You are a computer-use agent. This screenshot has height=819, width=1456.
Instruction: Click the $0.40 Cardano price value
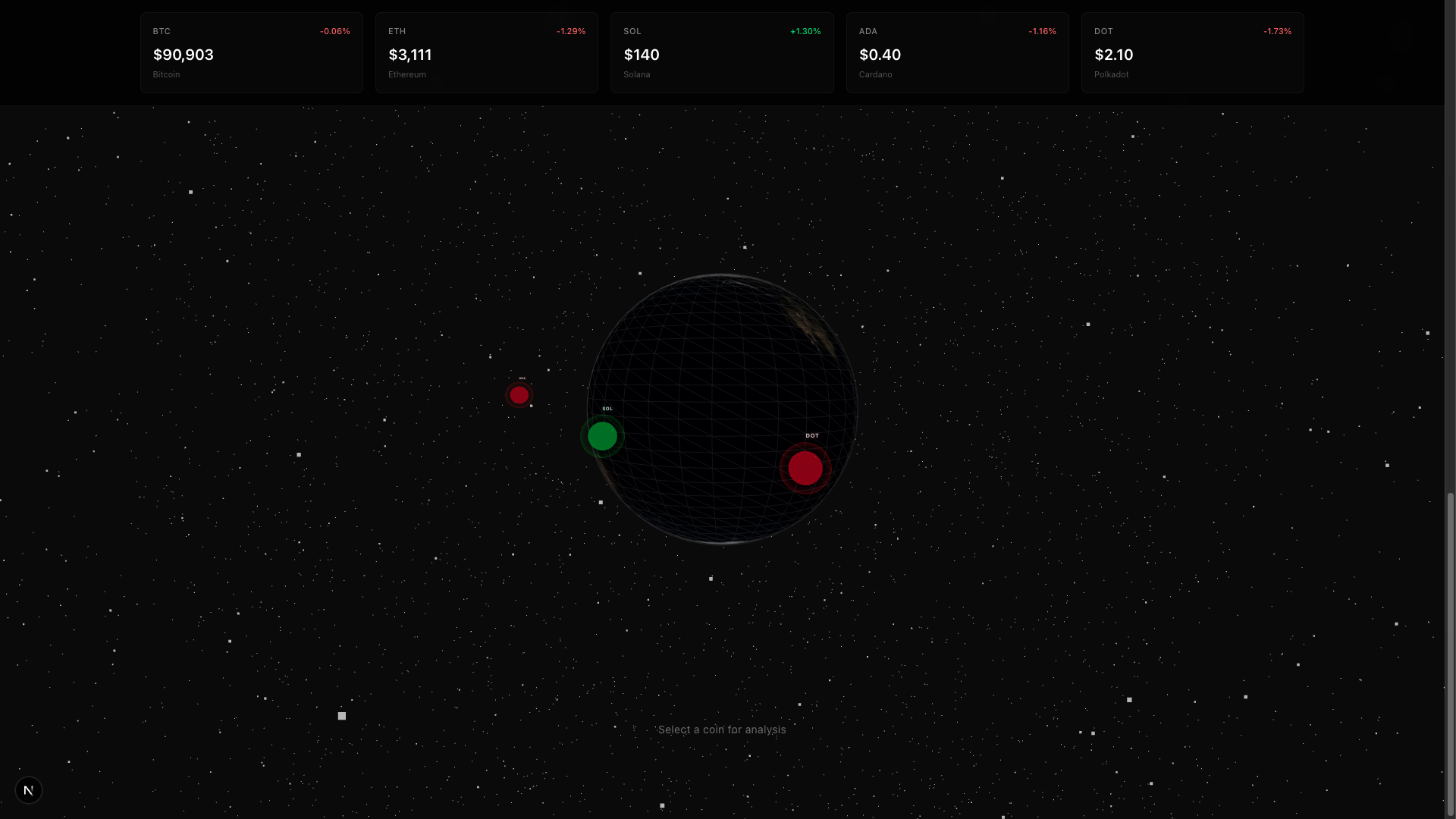(x=880, y=55)
